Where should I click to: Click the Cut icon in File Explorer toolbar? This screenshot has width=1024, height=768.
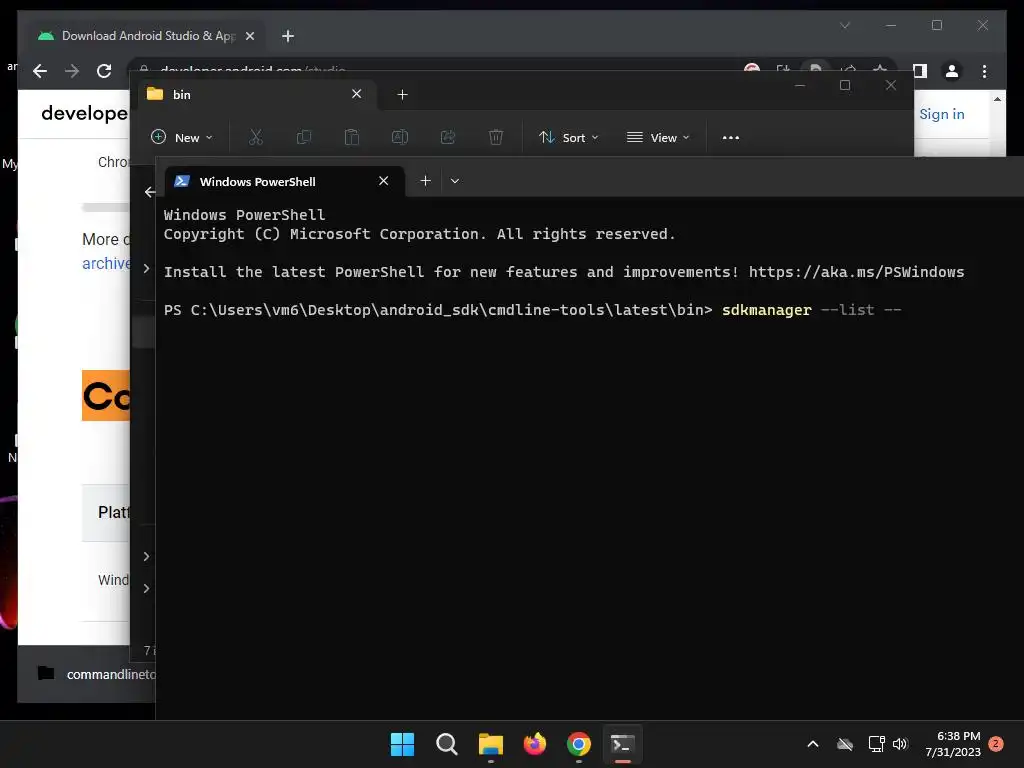click(x=255, y=138)
